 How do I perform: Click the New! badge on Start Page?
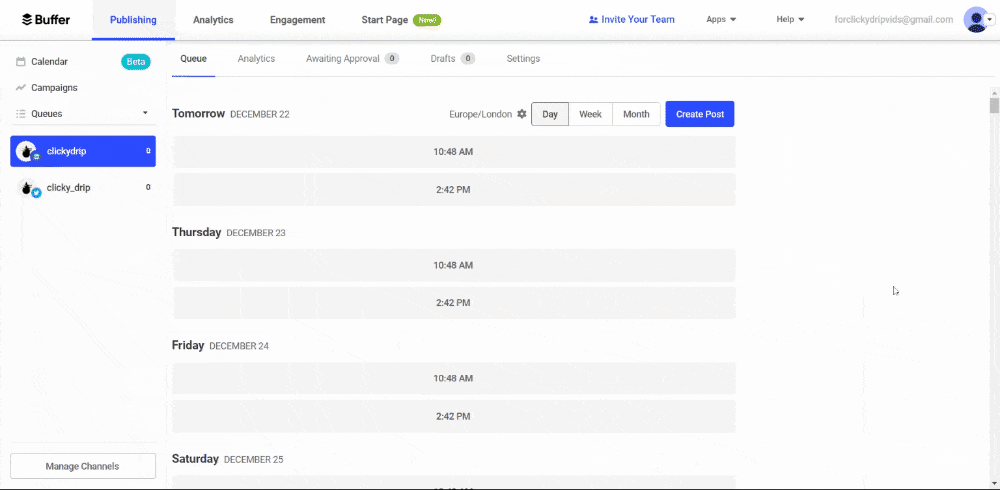427,20
